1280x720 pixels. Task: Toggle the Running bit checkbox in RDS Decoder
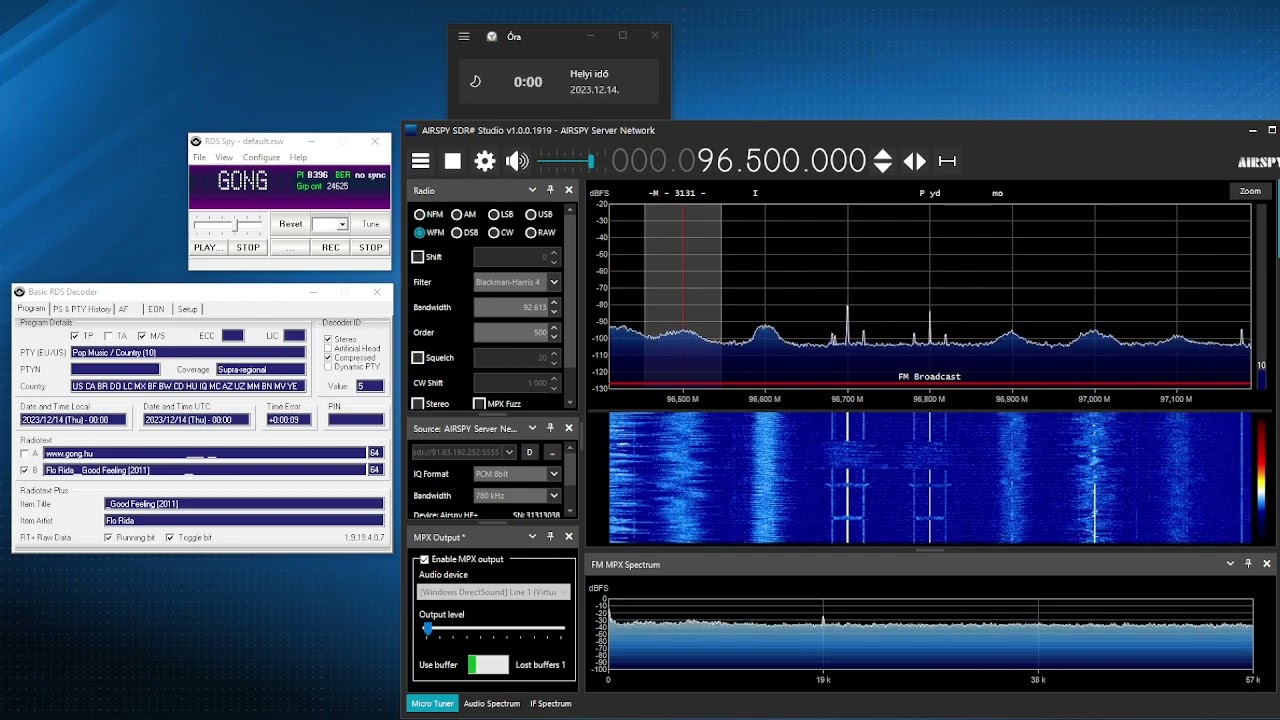pyautogui.click(x=108, y=537)
